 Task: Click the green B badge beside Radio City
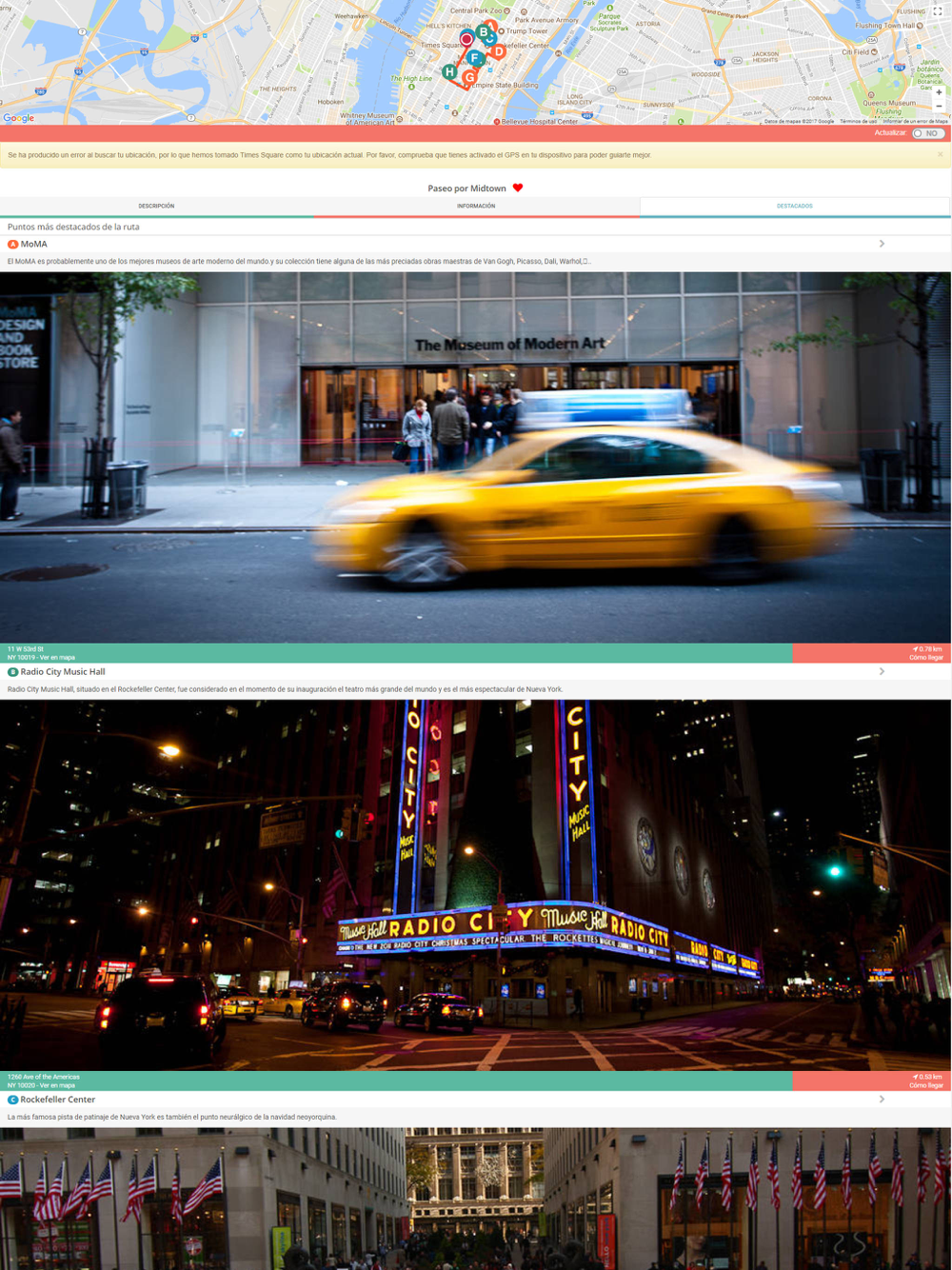tap(13, 672)
